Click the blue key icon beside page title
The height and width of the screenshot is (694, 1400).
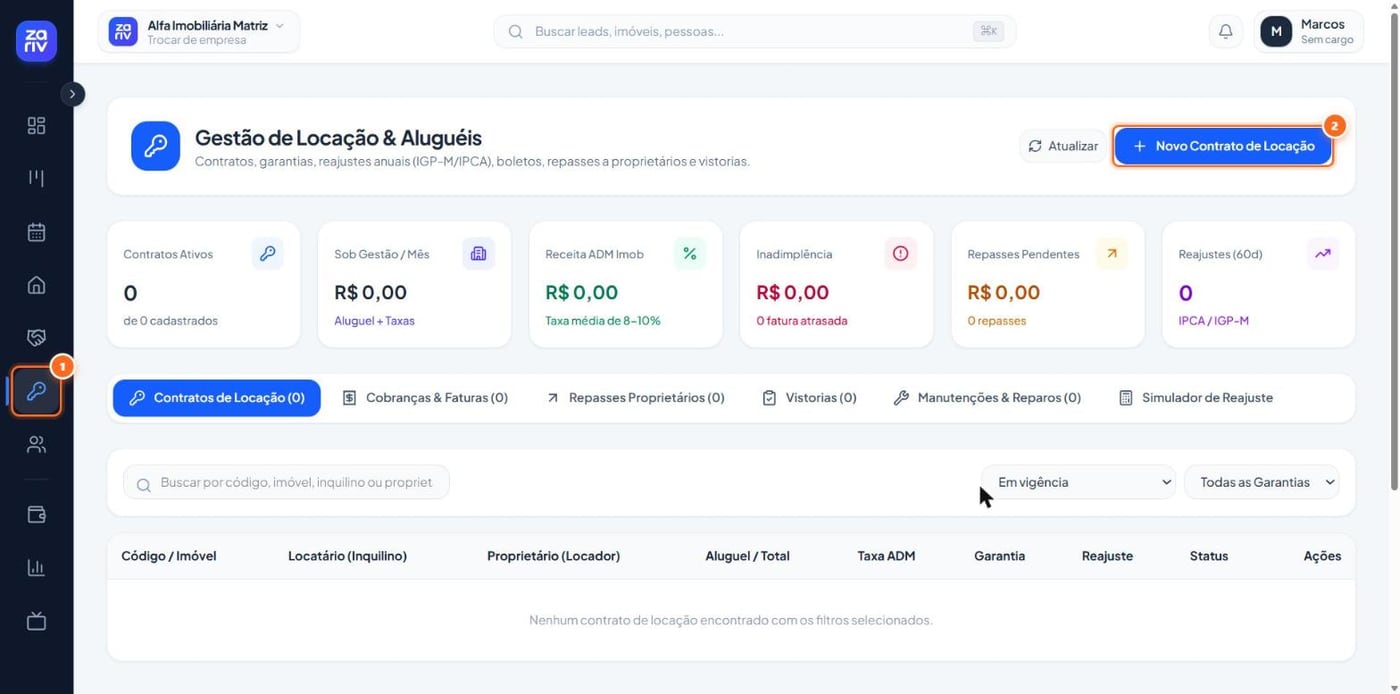pos(155,146)
